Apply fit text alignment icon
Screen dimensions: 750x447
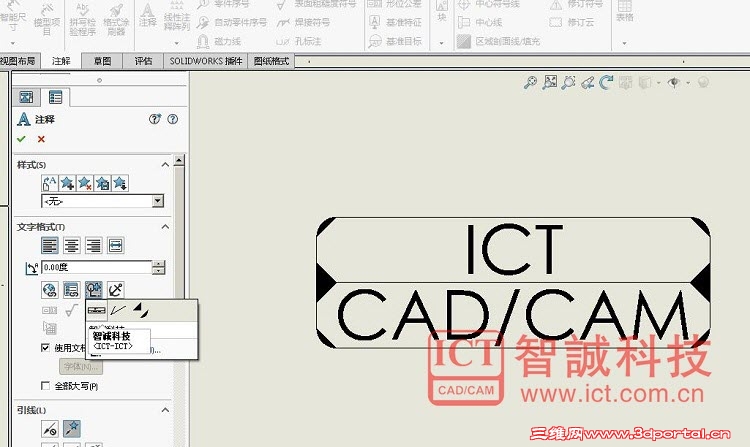tap(116, 246)
